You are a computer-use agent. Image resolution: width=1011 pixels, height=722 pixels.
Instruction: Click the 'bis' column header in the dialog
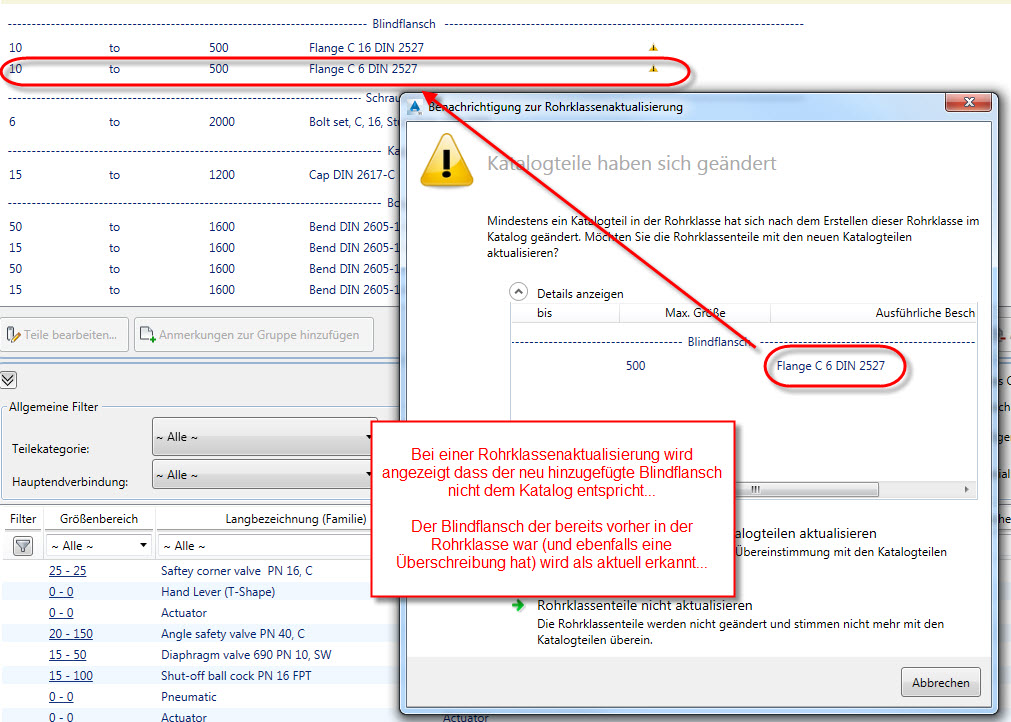click(545, 313)
